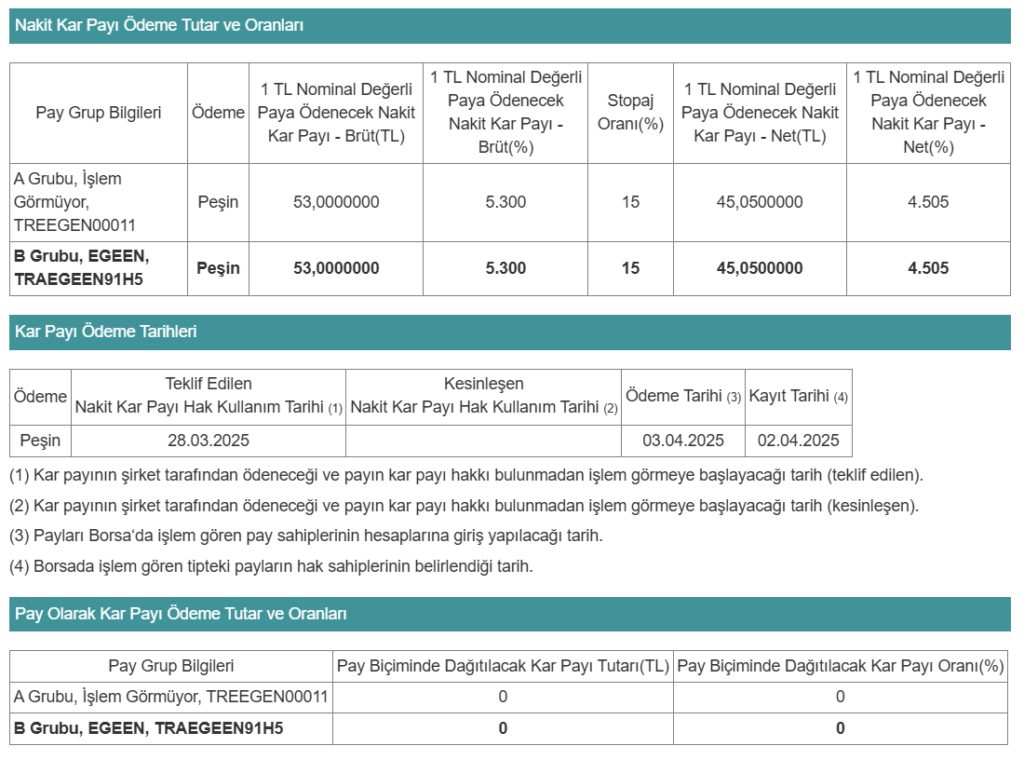Click footnote (4) about hak sahipleri

(271, 567)
